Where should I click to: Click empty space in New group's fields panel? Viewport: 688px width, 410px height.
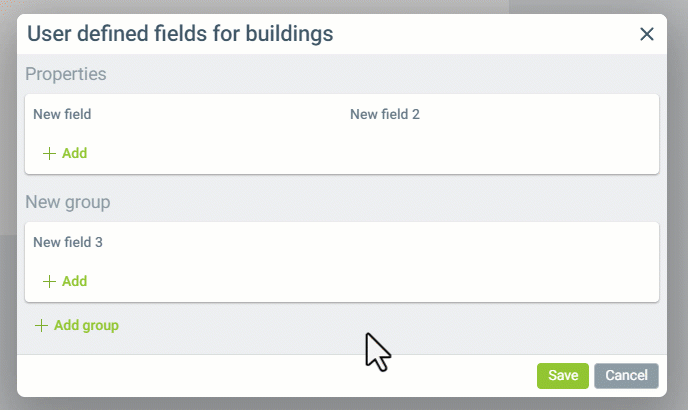(x=400, y=270)
